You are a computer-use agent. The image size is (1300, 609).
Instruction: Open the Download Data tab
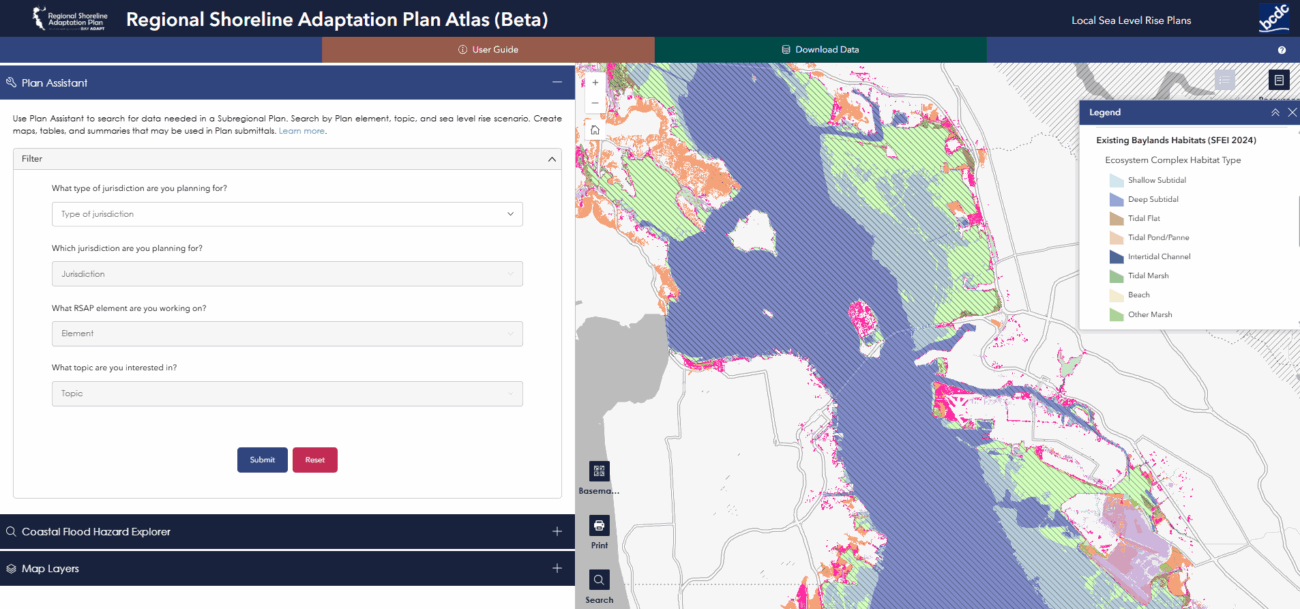pos(820,50)
